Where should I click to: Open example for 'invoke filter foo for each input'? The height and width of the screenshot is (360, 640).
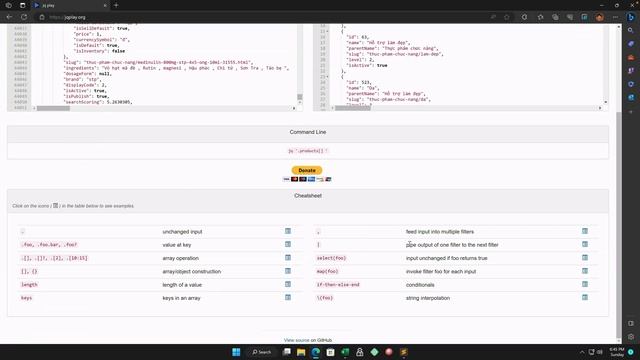tap(585, 271)
